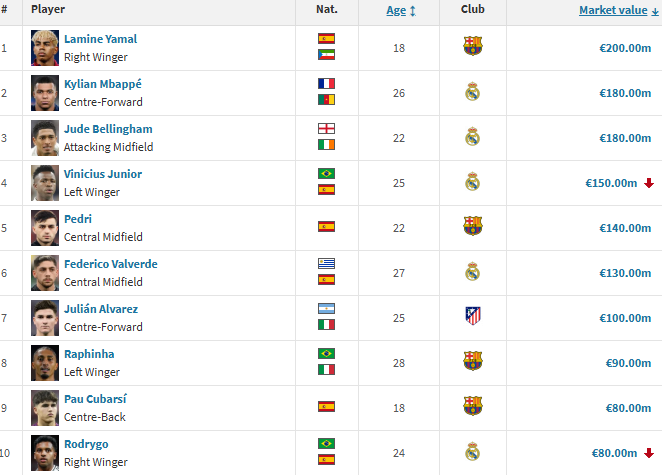Click the Argentina flag beside Julián Alvarez
Viewport: 662px width, 475px height.
(326, 309)
